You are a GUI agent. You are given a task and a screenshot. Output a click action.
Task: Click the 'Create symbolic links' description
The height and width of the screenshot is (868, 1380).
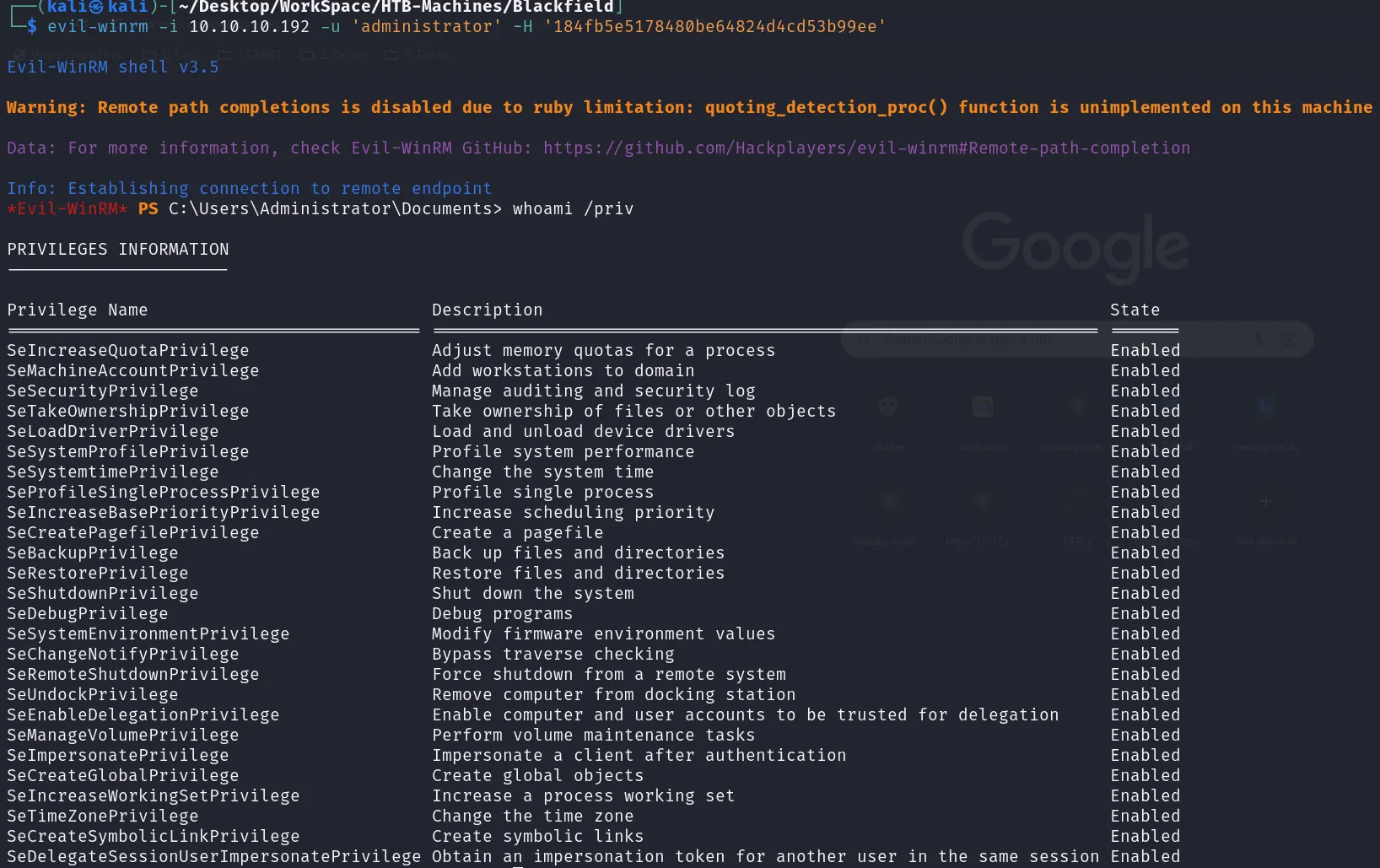pos(537,837)
